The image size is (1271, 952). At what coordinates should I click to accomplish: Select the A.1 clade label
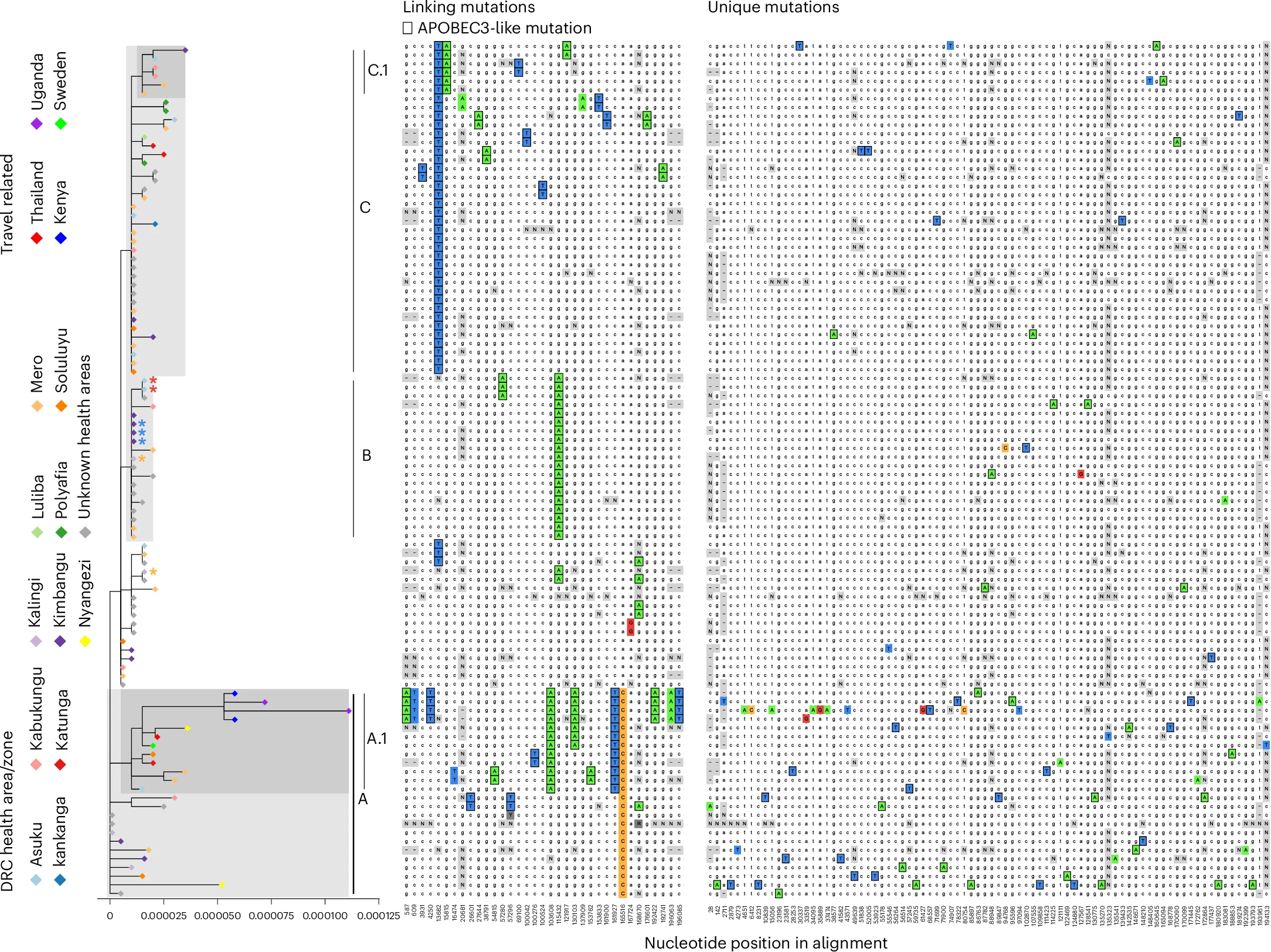click(x=377, y=739)
